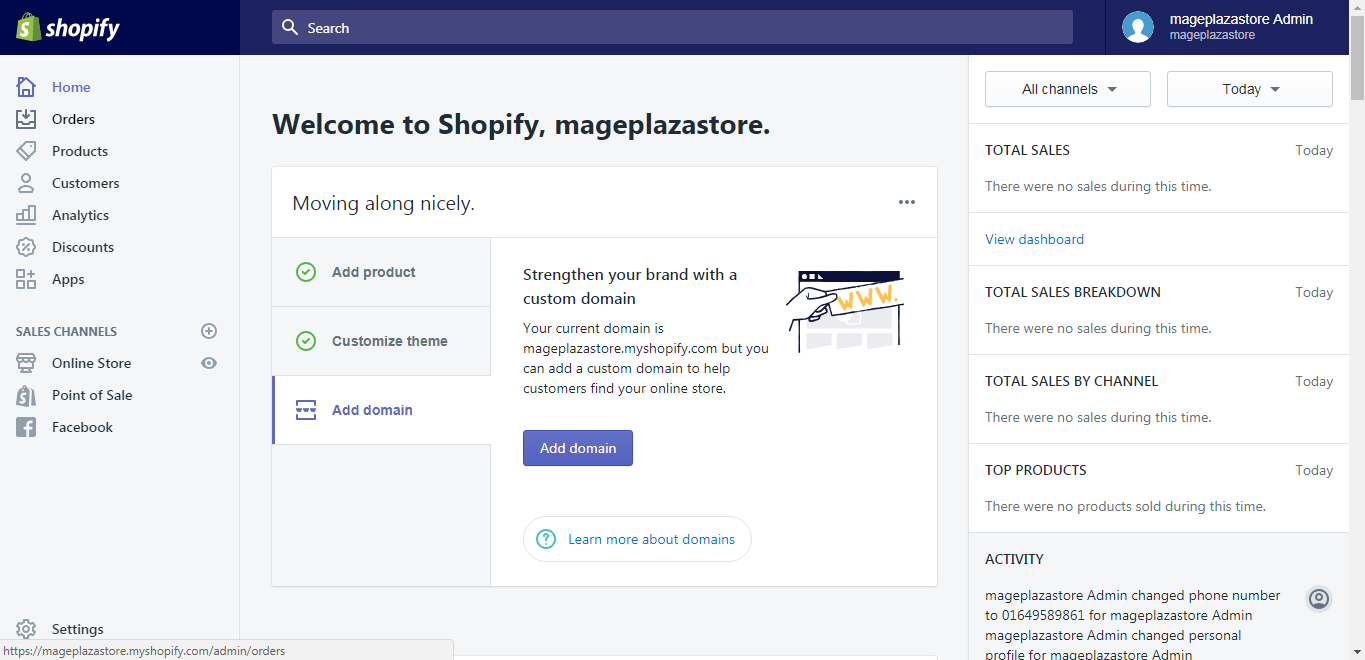
Task: Open Orders in sidebar
Action: click(73, 119)
